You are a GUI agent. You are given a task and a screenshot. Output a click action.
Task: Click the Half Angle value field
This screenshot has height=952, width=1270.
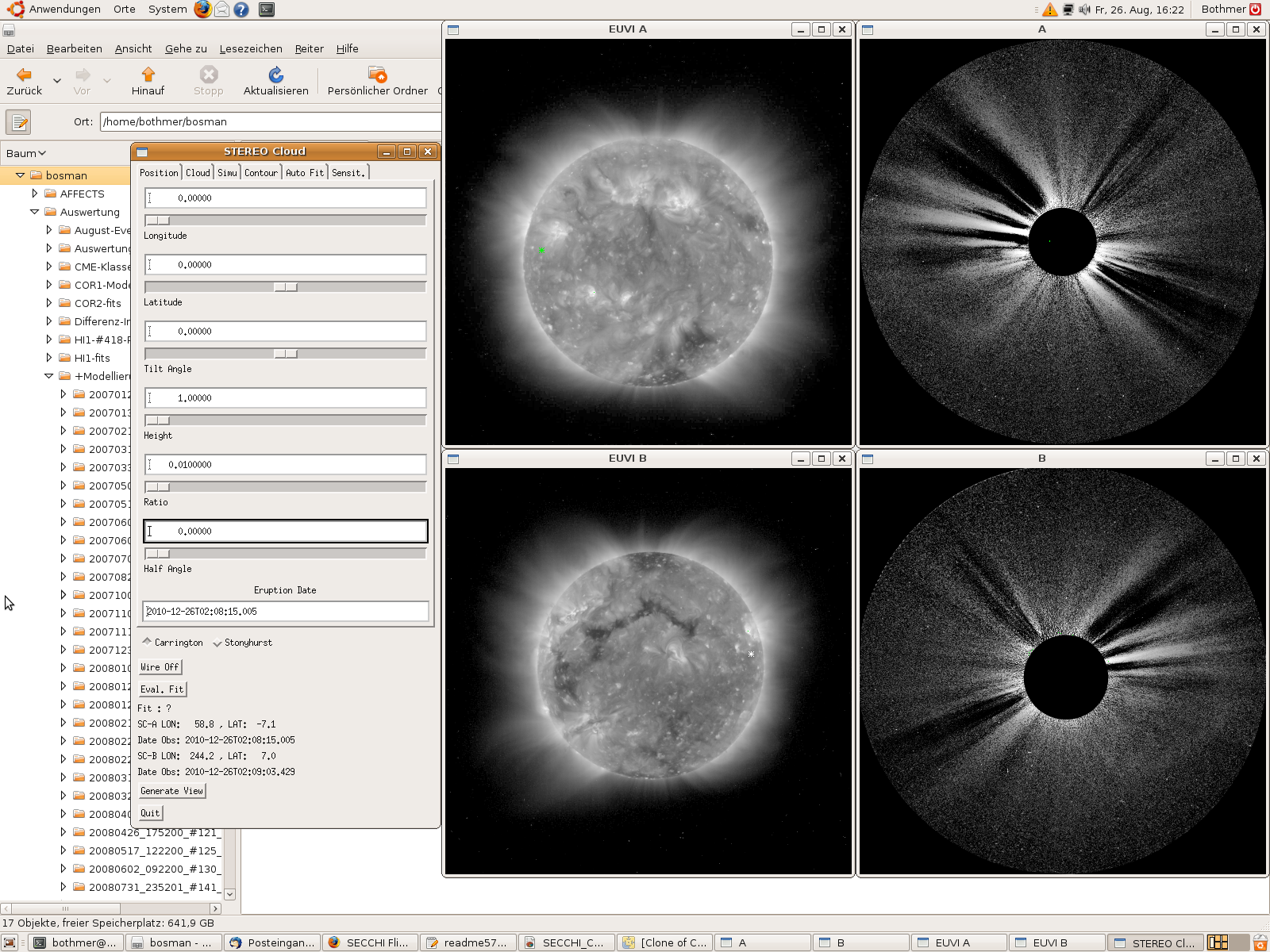286,532
